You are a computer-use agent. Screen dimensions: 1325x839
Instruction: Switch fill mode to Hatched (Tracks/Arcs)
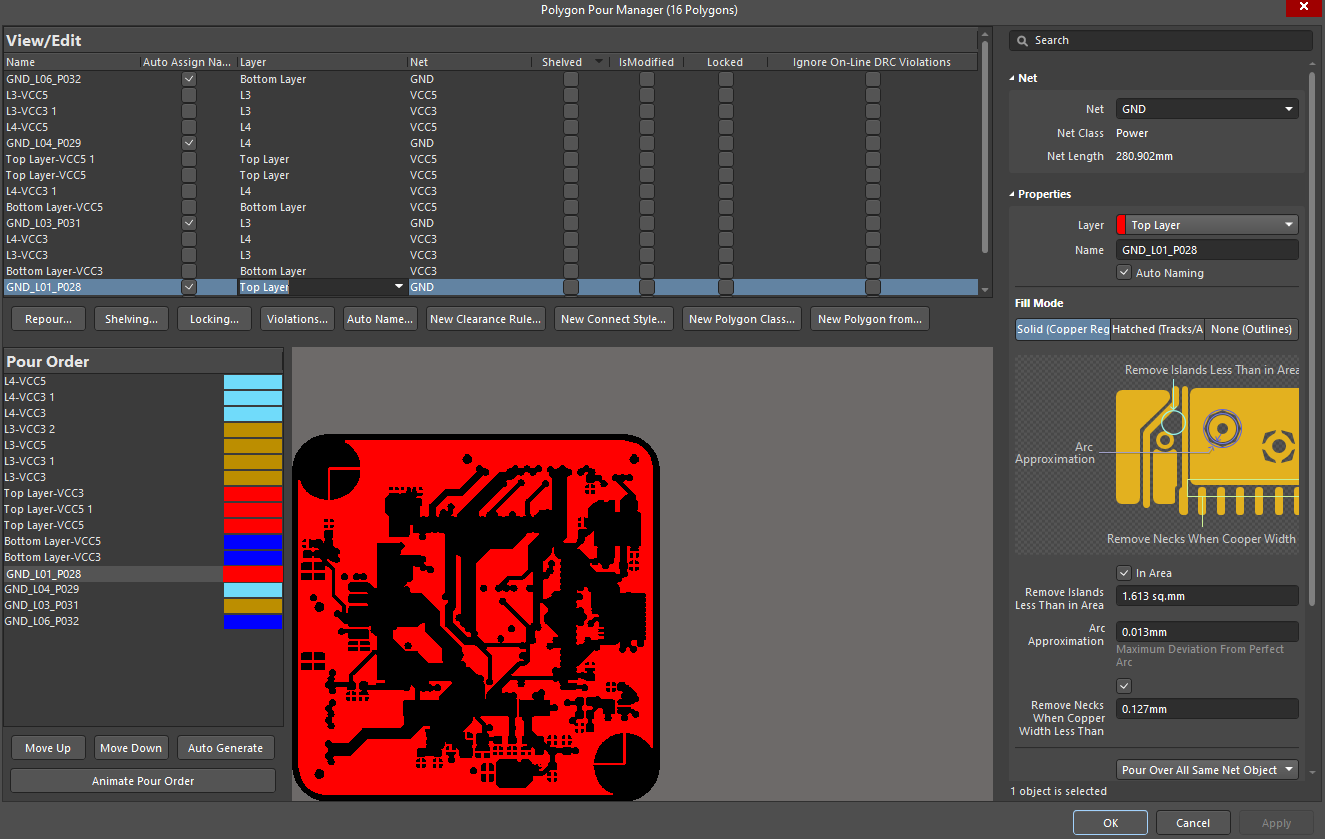[x=1157, y=328]
